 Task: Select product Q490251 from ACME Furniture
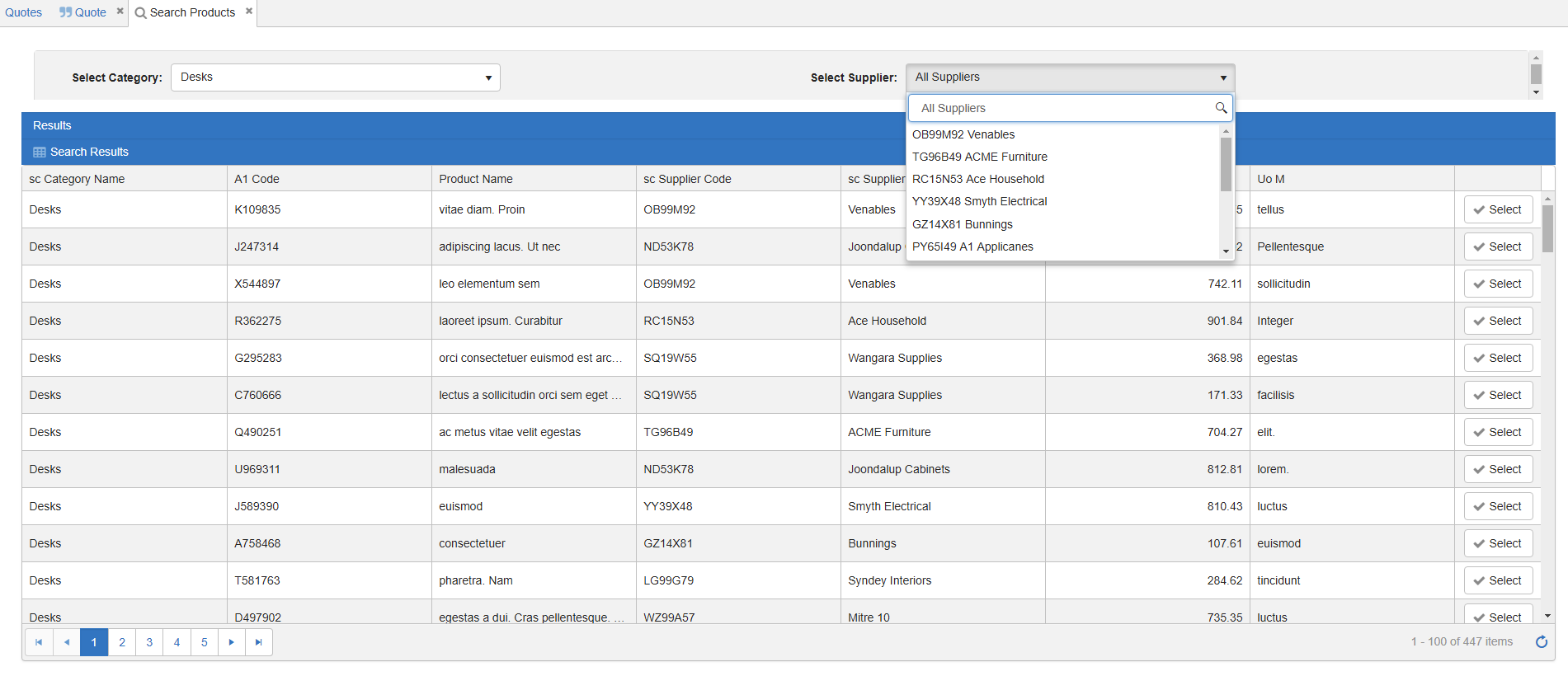(x=1498, y=432)
